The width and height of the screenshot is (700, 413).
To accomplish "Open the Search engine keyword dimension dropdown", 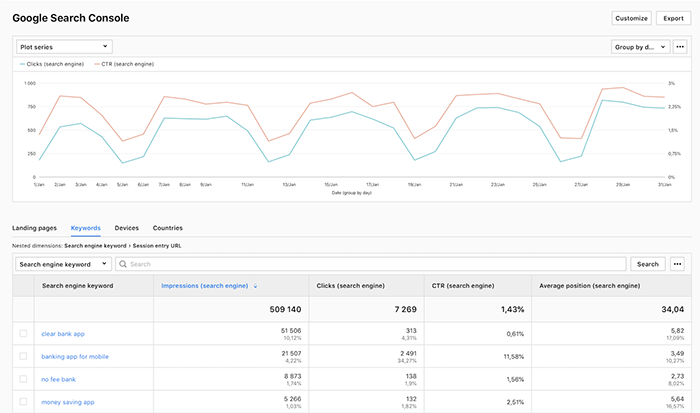I will click(63, 264).
